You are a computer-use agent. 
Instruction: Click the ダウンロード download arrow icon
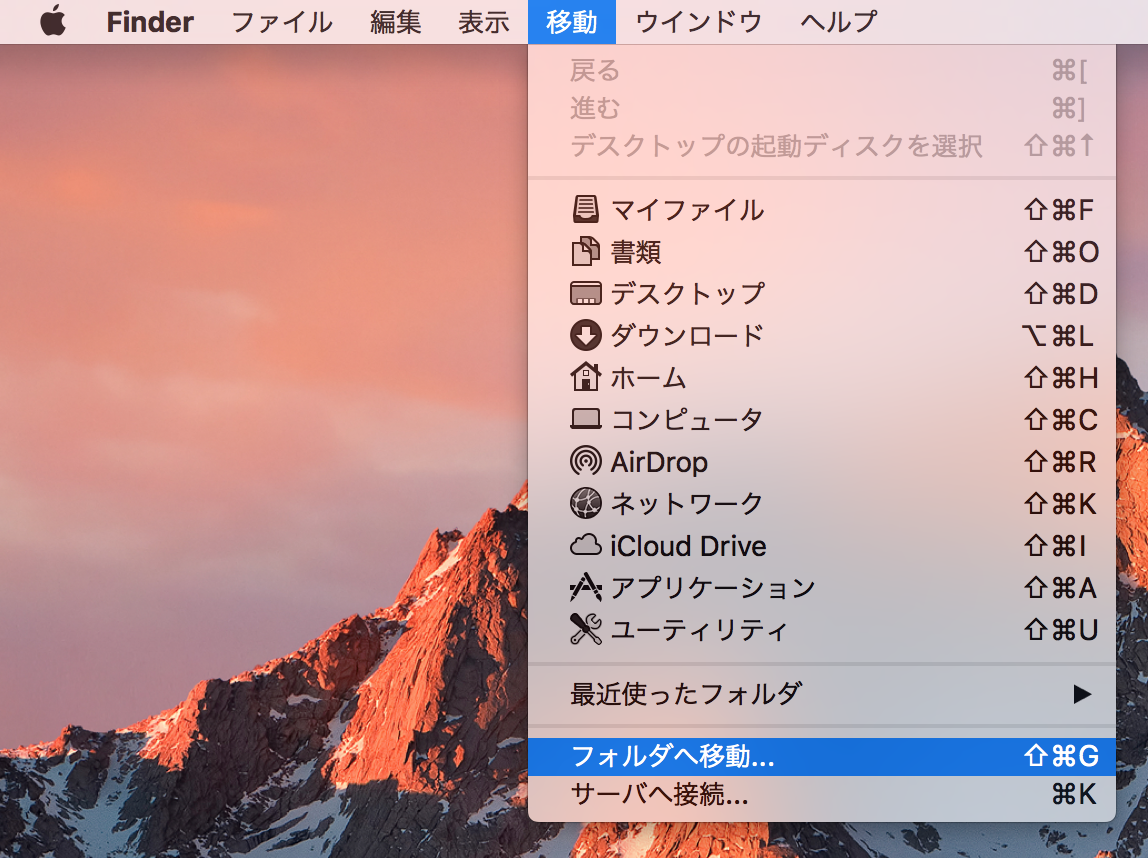[x=585, y=335]
